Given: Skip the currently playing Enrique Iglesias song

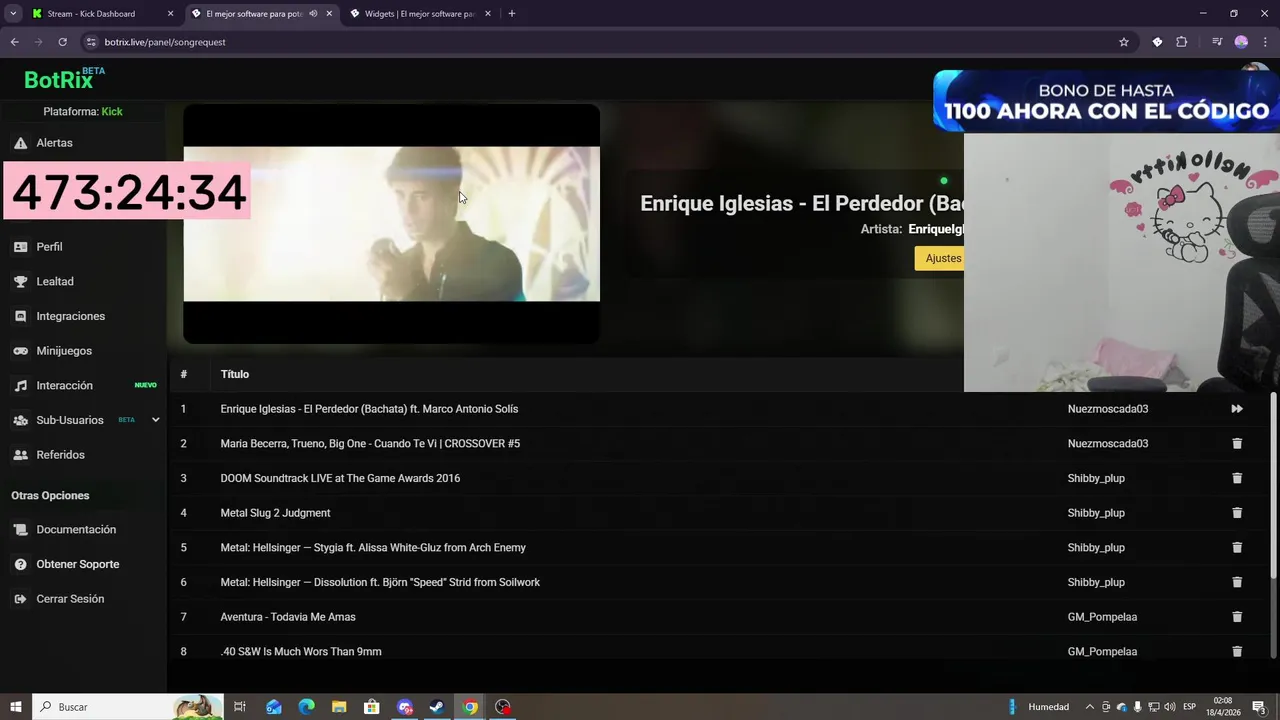Looking at the screenshot, I should click(1237, 409).
